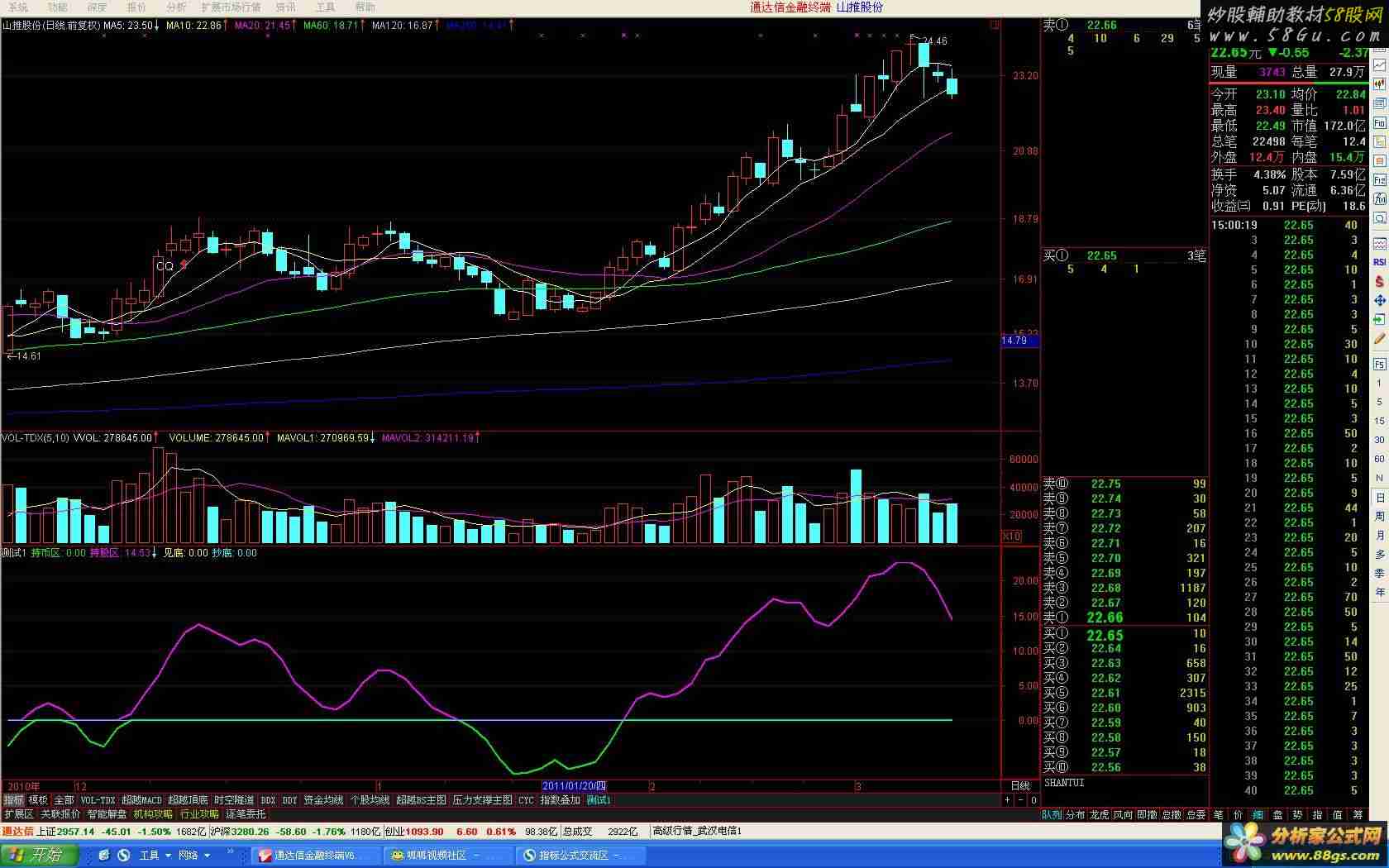Click the Fin icon in right sidebar
1389x868 pixels.
point(1379,122)
